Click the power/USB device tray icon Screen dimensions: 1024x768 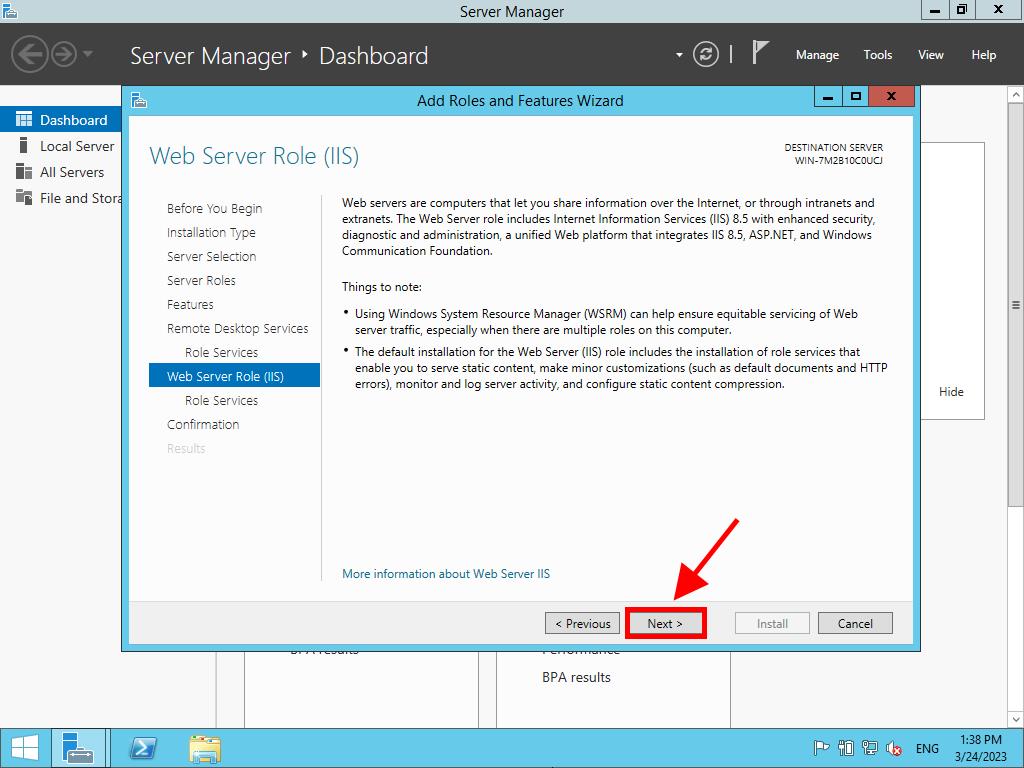(x=846, y=748)
